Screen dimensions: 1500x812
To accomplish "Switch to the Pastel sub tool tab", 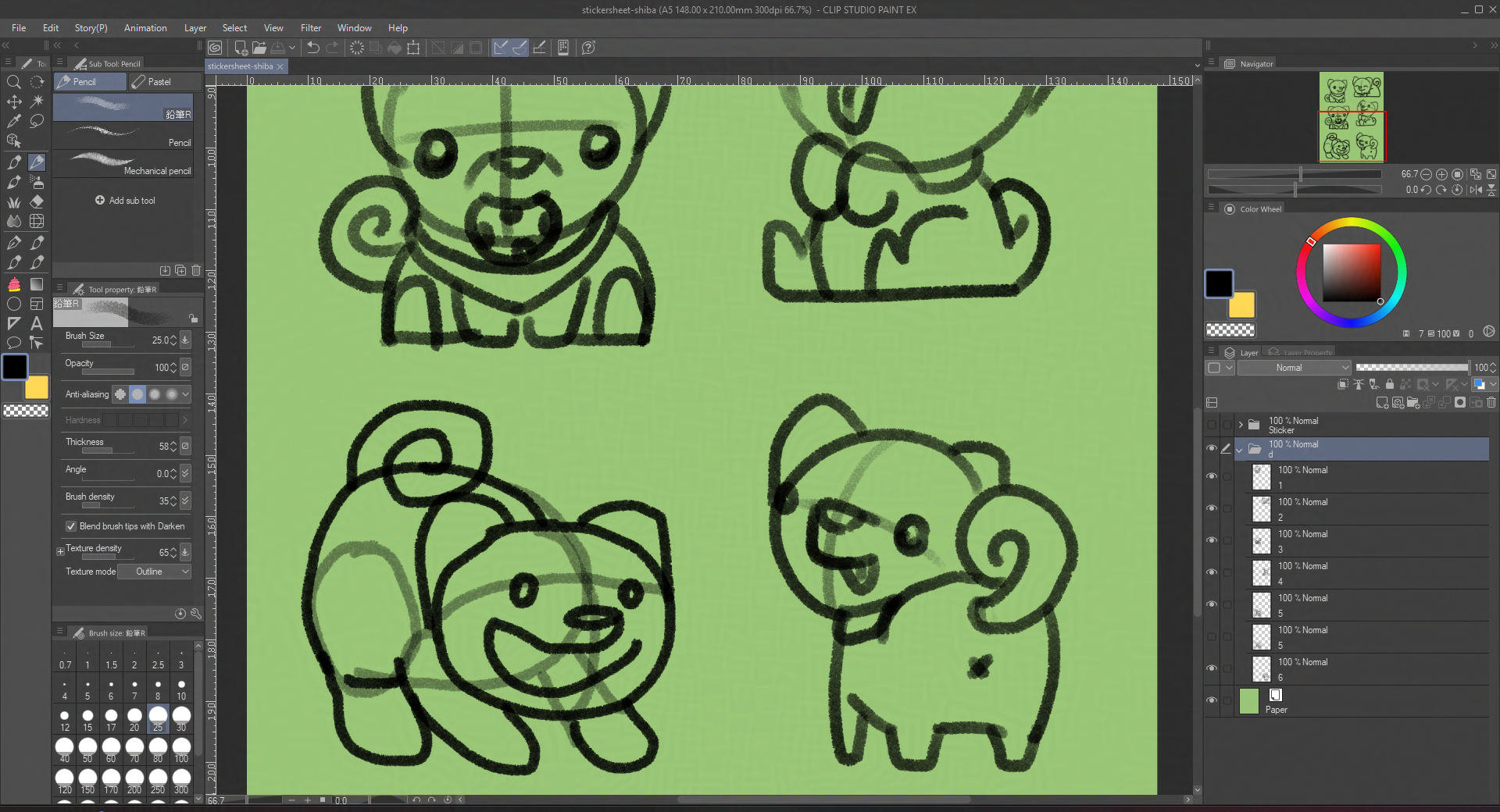I will (x=159, y=82).
